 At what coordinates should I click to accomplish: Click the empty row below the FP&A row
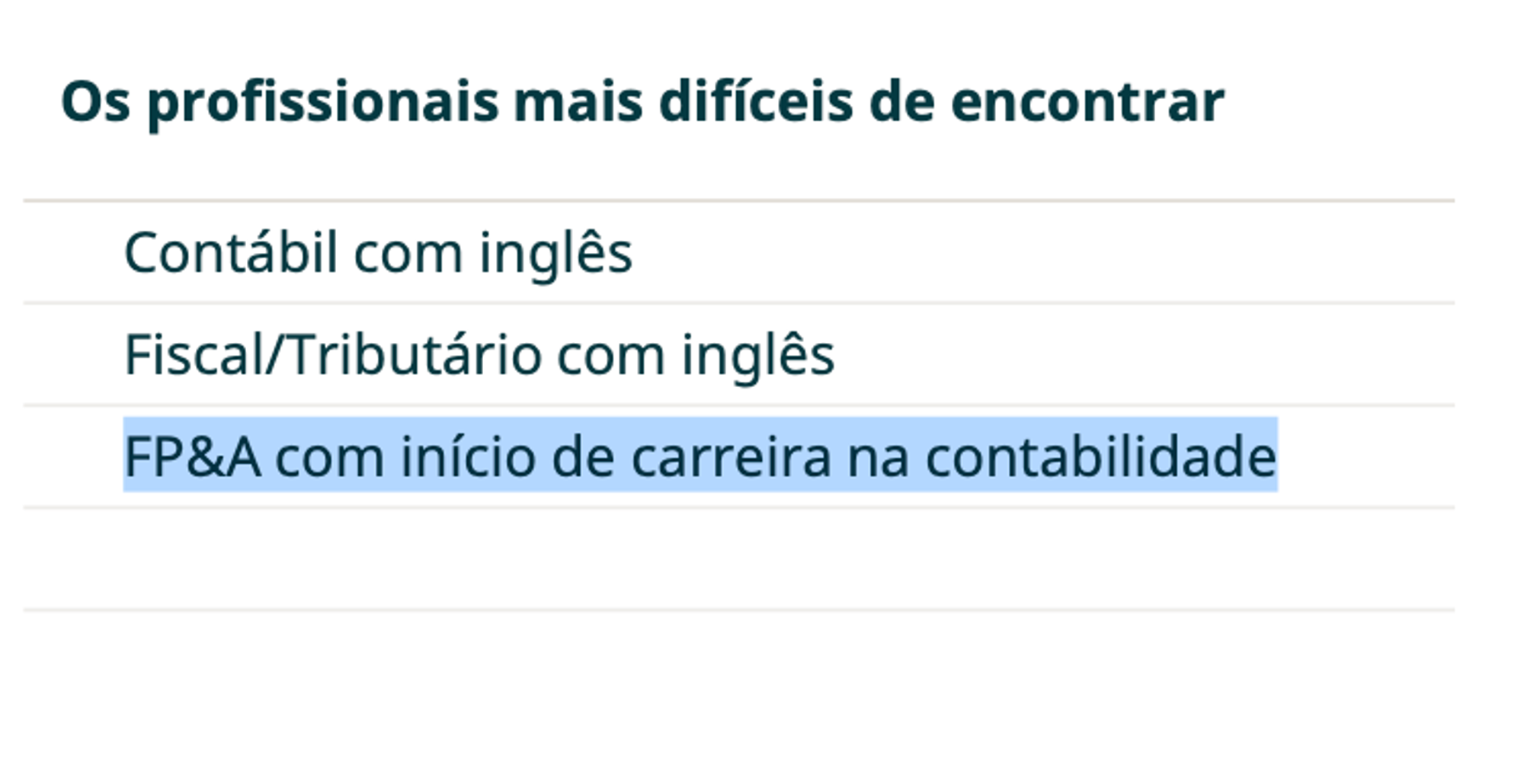(x=738, y=559)
